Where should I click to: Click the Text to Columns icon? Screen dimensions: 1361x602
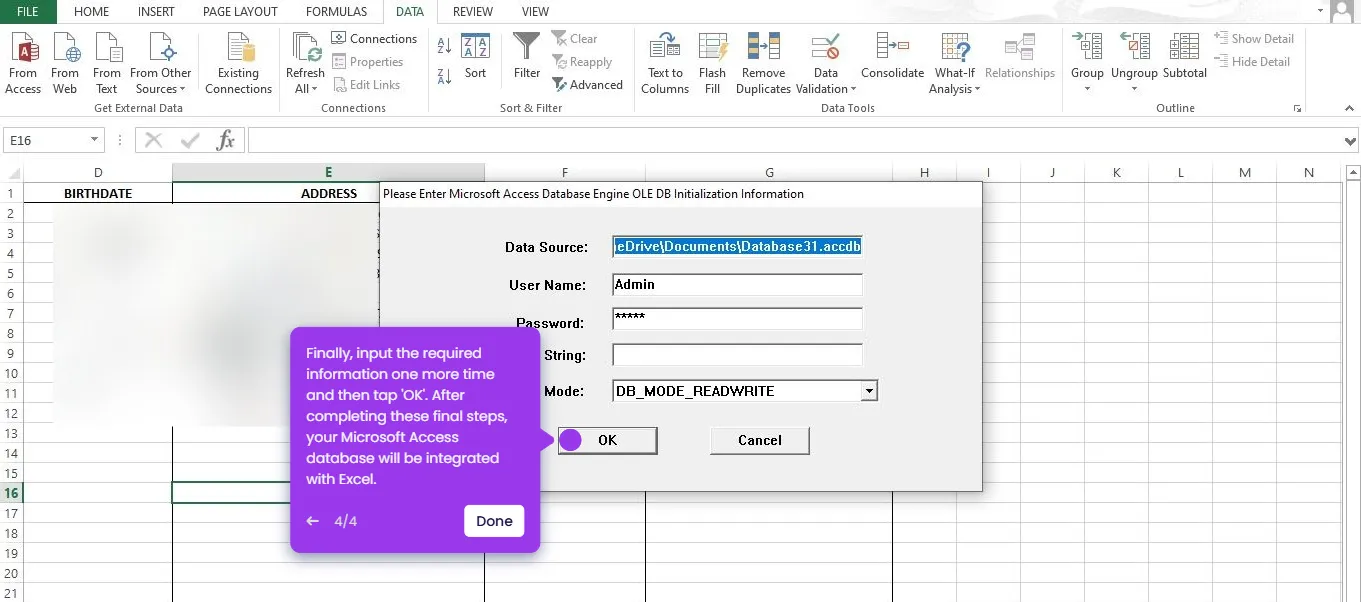(665, 60)
